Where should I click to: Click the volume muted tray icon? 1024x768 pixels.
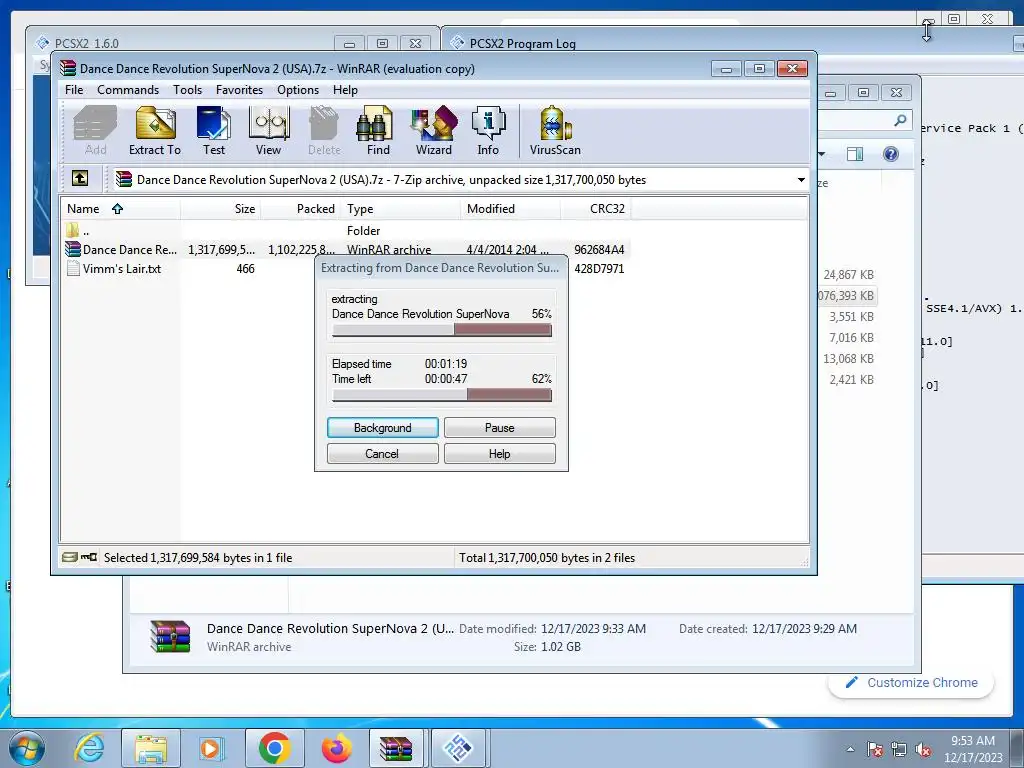[923, 750]
